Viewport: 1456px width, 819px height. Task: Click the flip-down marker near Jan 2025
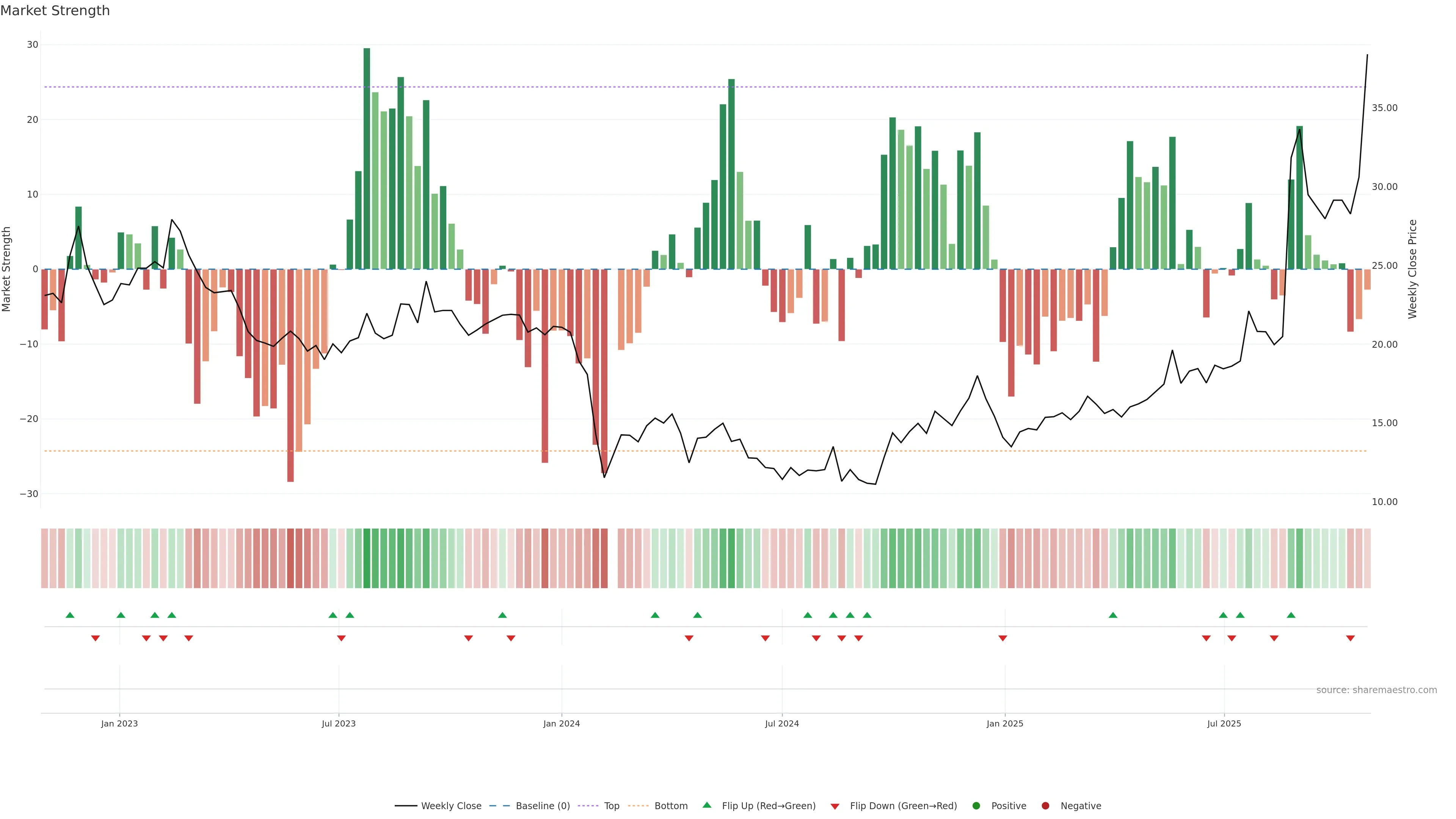click(1003, 638)
